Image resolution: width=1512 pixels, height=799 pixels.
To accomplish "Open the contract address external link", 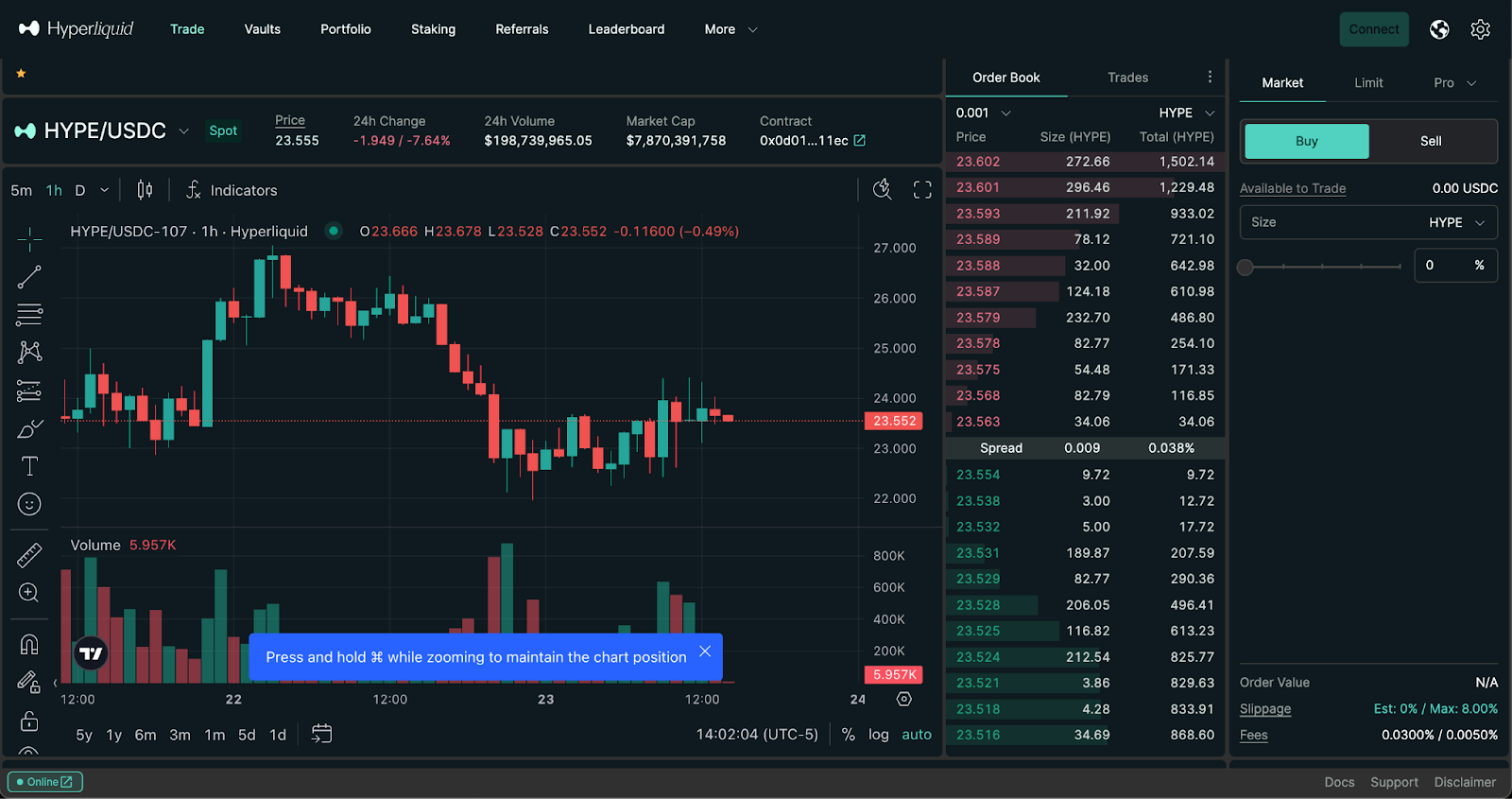I will click(860, 140).
